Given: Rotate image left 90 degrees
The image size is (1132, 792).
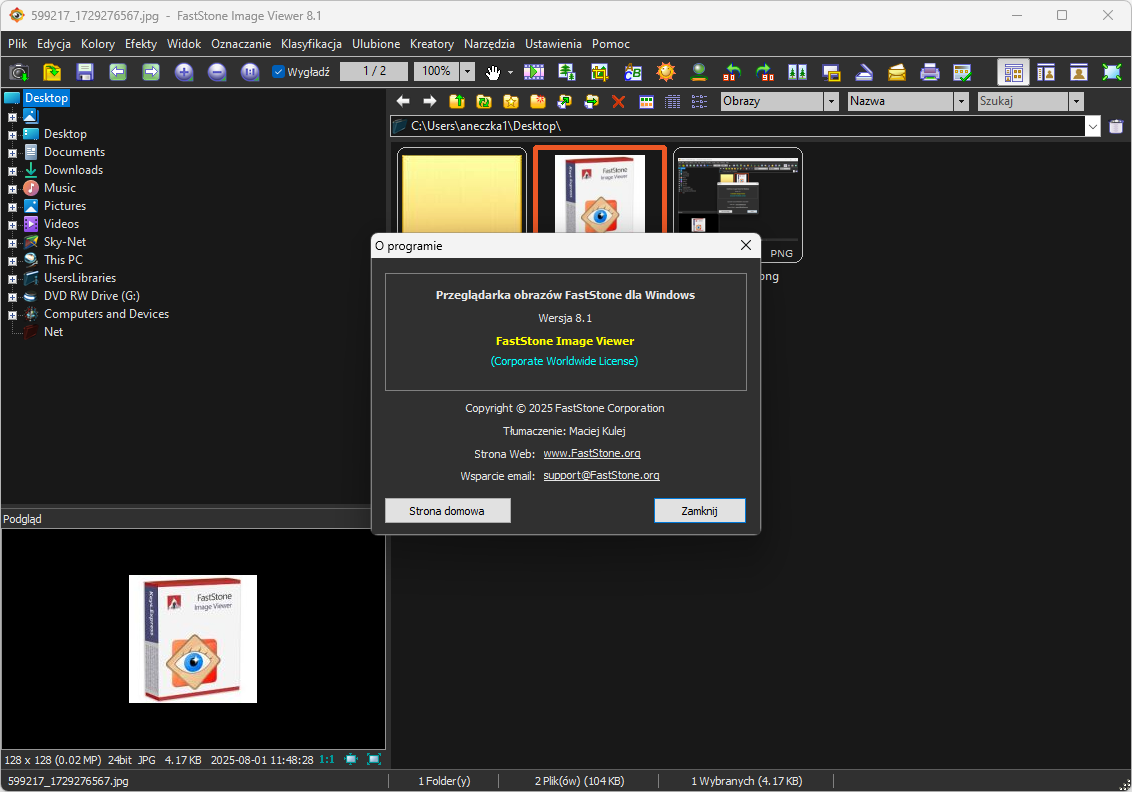Looking at the screenshot, I should click(732, 72).
